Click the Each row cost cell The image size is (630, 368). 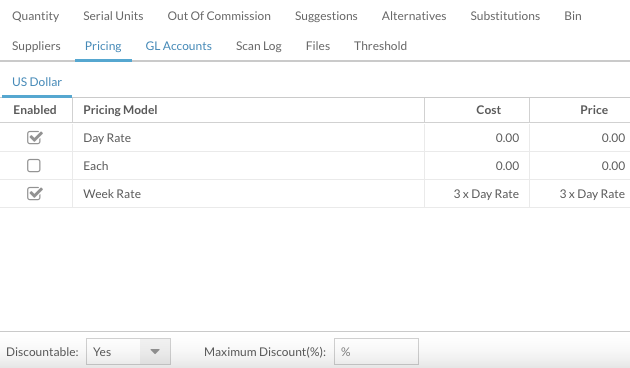tap(477, 166)
